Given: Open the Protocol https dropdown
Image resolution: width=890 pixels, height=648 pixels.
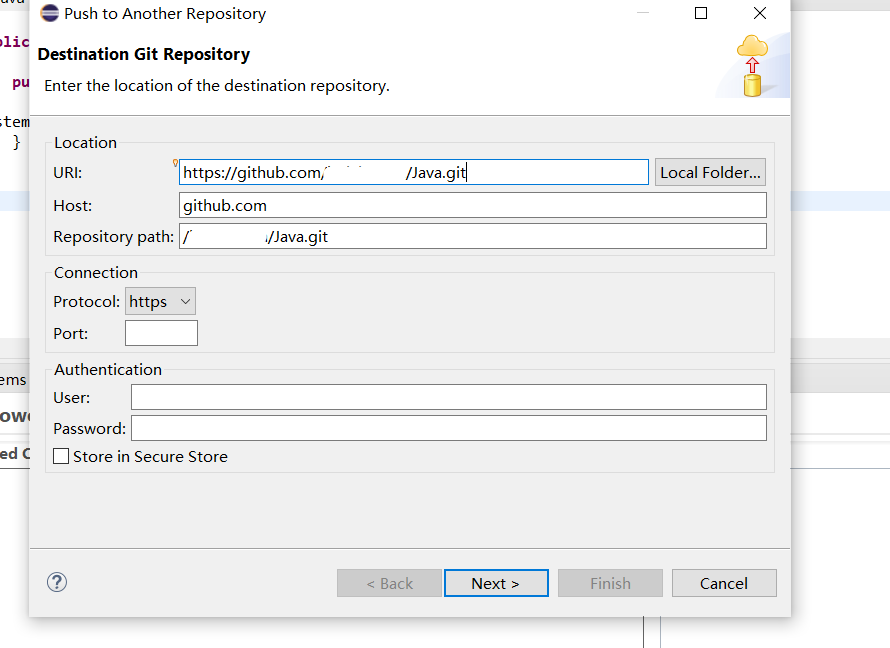Looking at the screenshot, I should coord(160,301).
